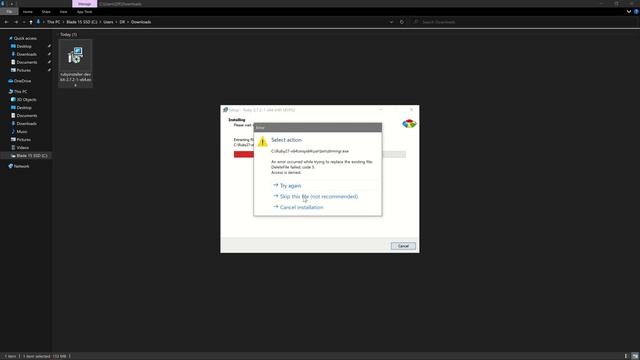
Task: Refresh the Downloads folder
Action: pos(402,22)
